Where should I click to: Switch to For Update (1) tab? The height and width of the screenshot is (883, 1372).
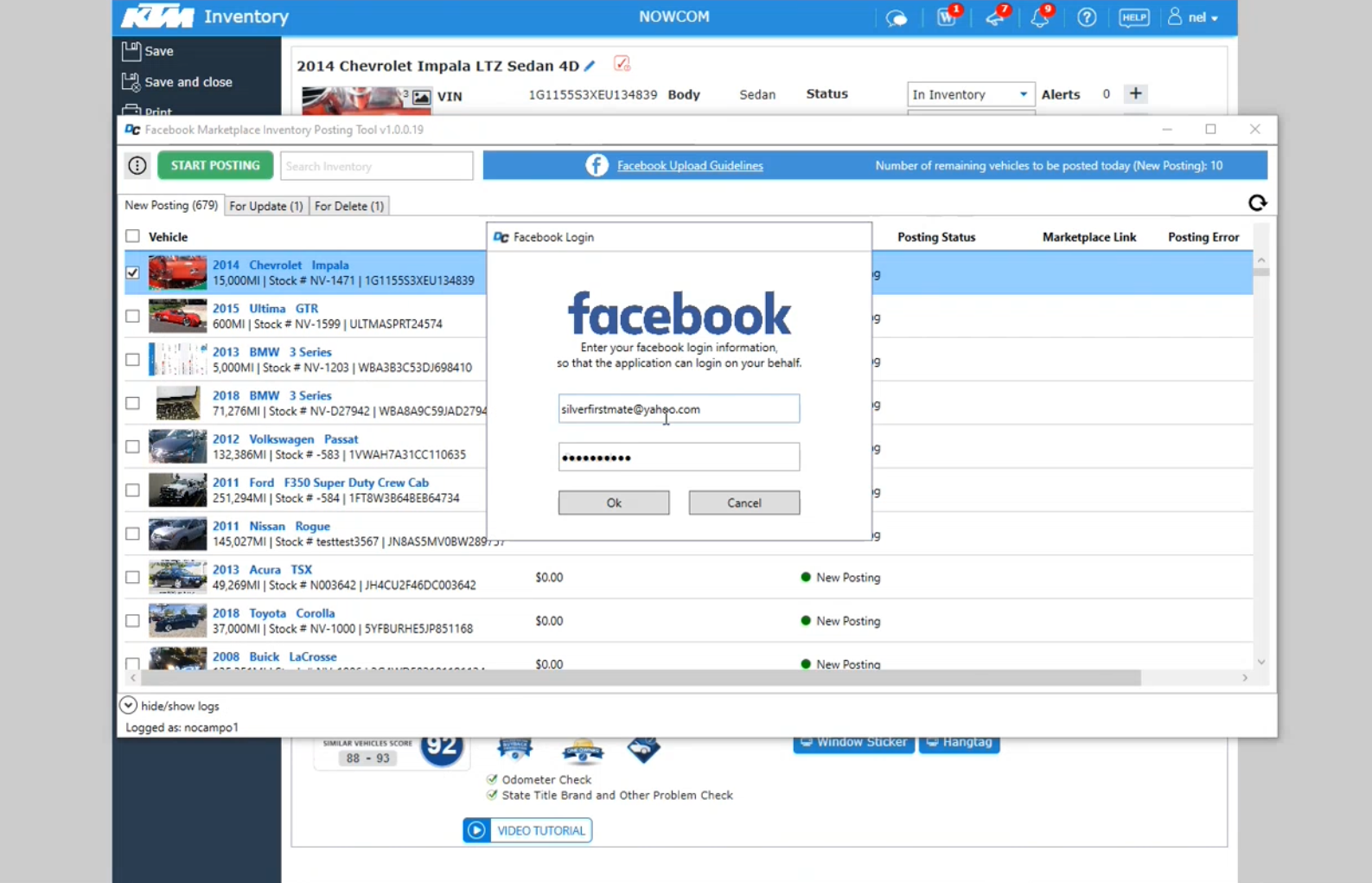coord(266,206)
